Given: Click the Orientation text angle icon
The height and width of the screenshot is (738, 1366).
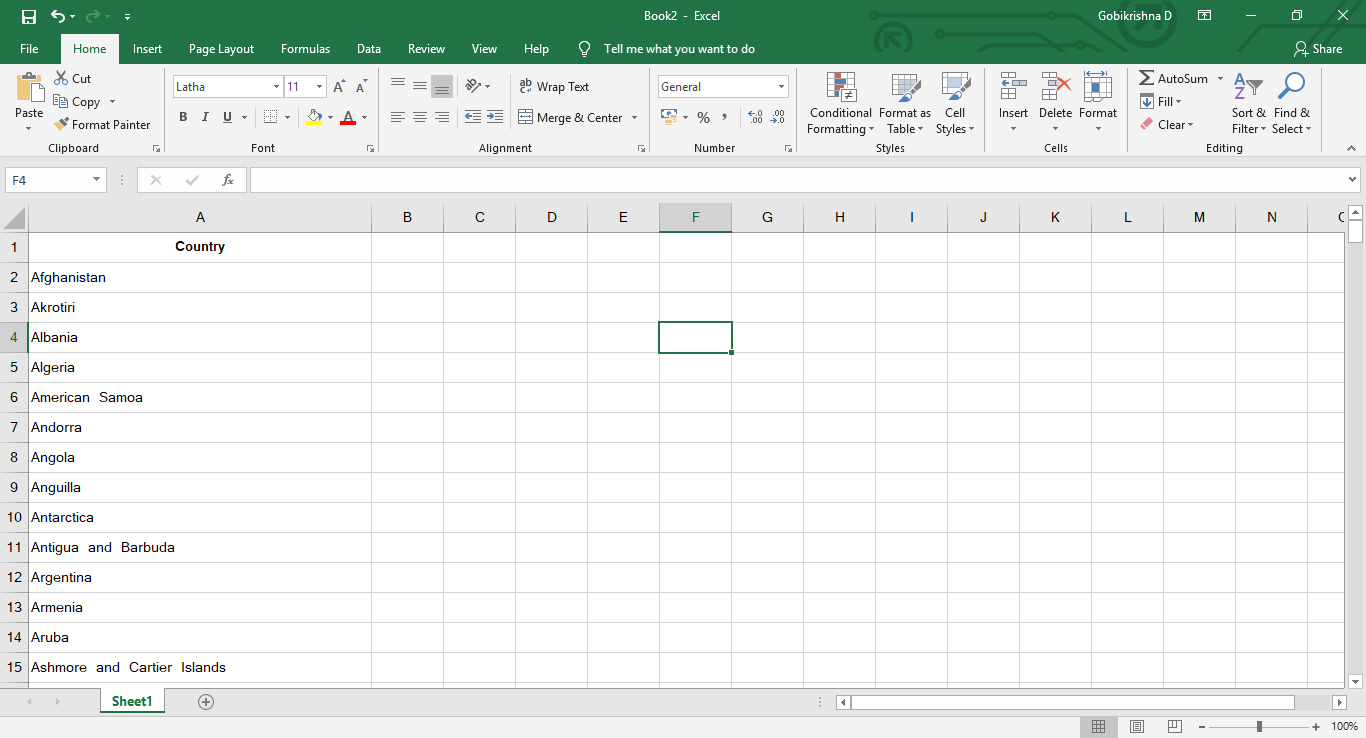Looking at the screenshot, I should [474, 86].
